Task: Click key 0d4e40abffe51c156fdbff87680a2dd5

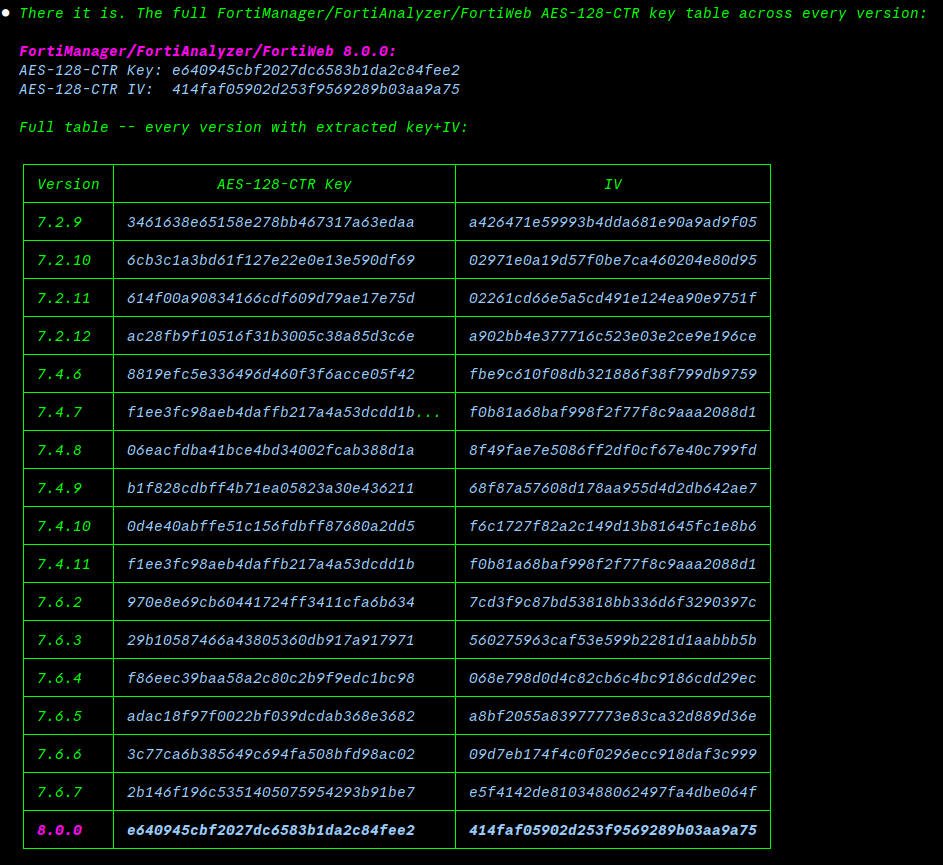Action: [x=271, y=526]
